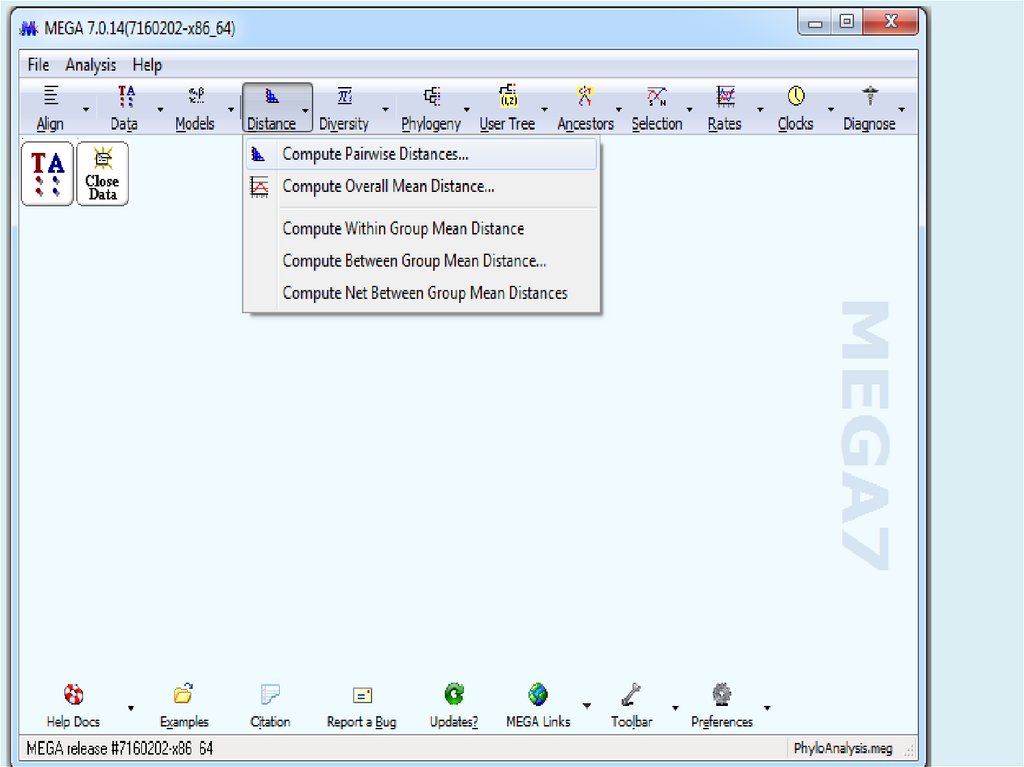This screenshot has height=767, width=1024.
Task: Open the Rates toolbar icon
Action: [725, 95]
